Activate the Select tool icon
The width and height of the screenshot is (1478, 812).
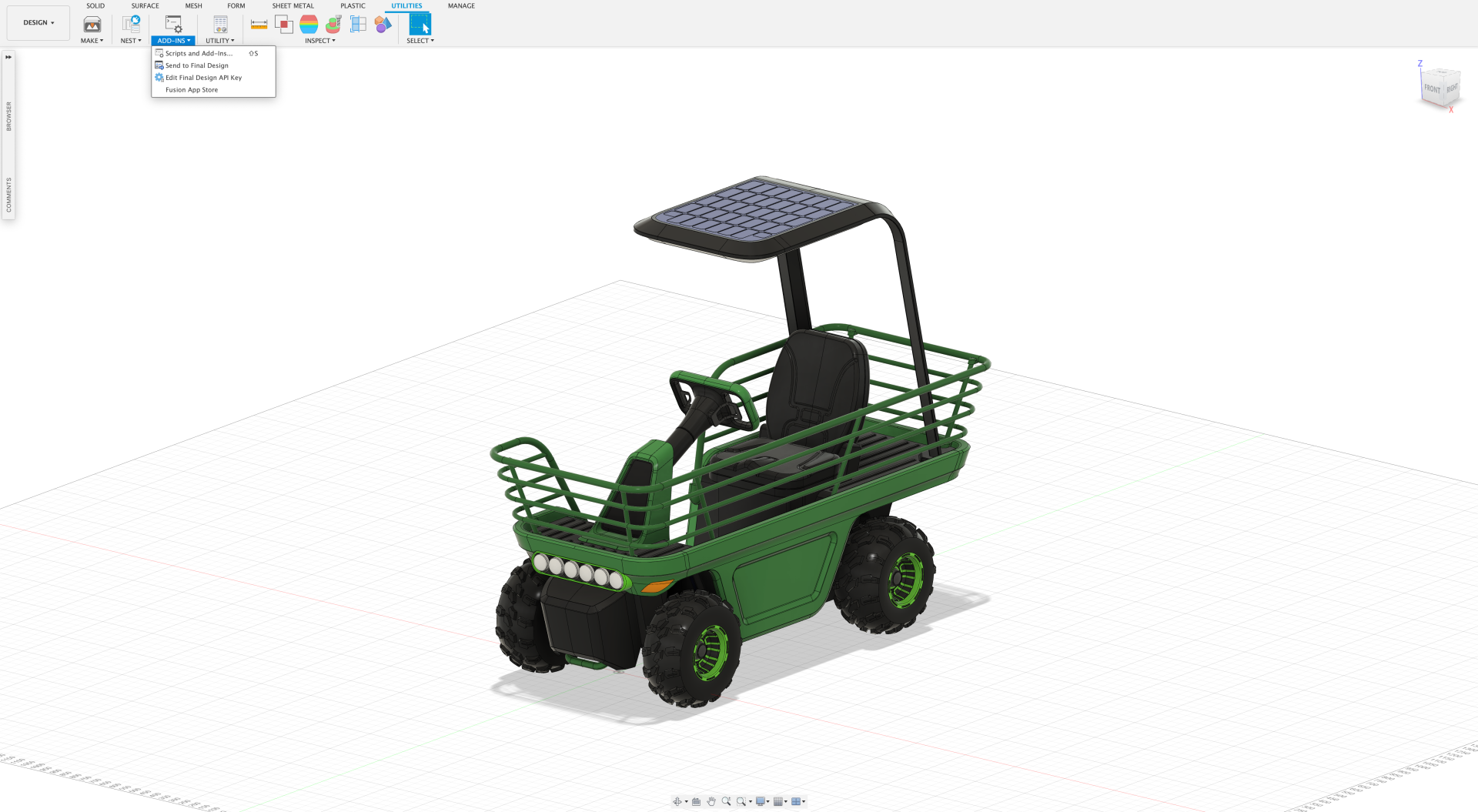tap(420, 25)
